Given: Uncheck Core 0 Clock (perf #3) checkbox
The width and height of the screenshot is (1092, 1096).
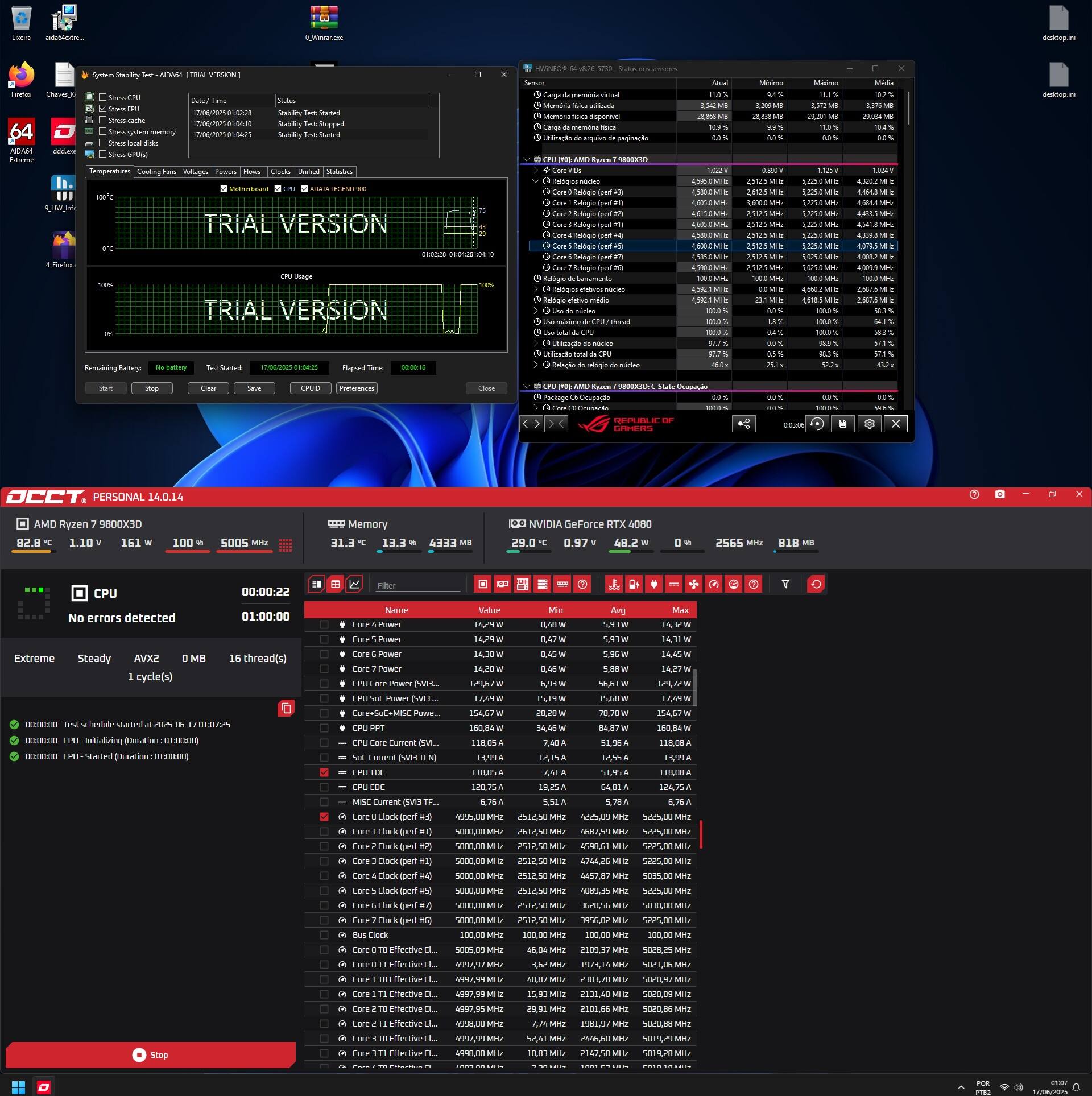Looking at the screenshot, I should pos(324,817).
